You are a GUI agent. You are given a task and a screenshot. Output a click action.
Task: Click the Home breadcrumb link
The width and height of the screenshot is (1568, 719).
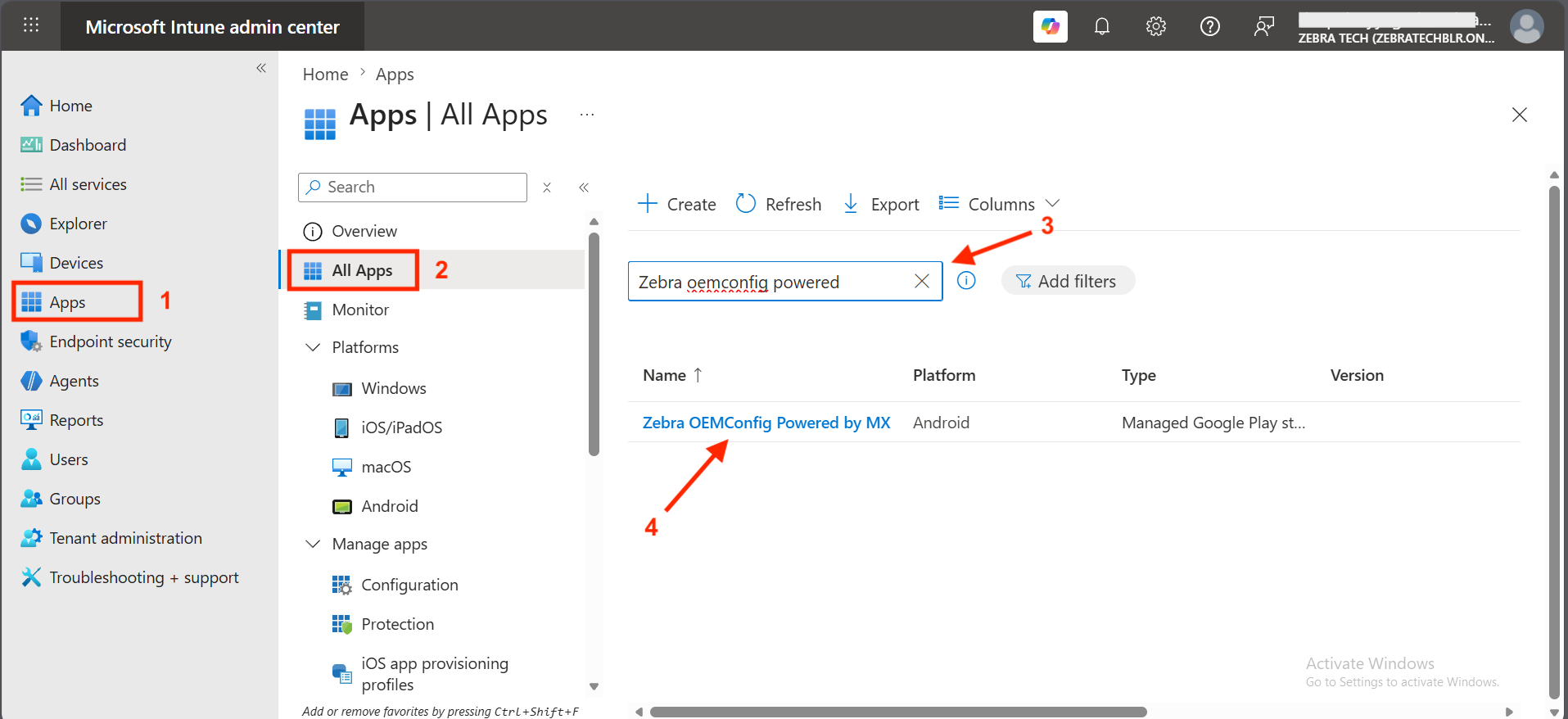[325, 75]
